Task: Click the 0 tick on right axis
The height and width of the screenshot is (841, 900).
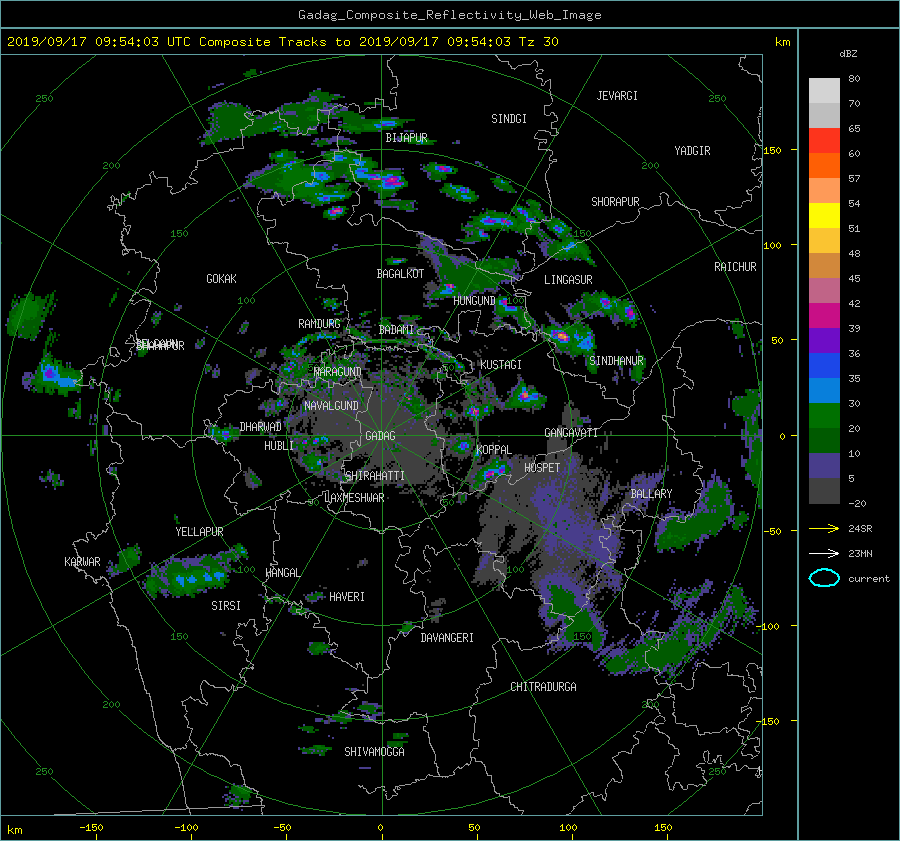Action: [x=782, y=436]
